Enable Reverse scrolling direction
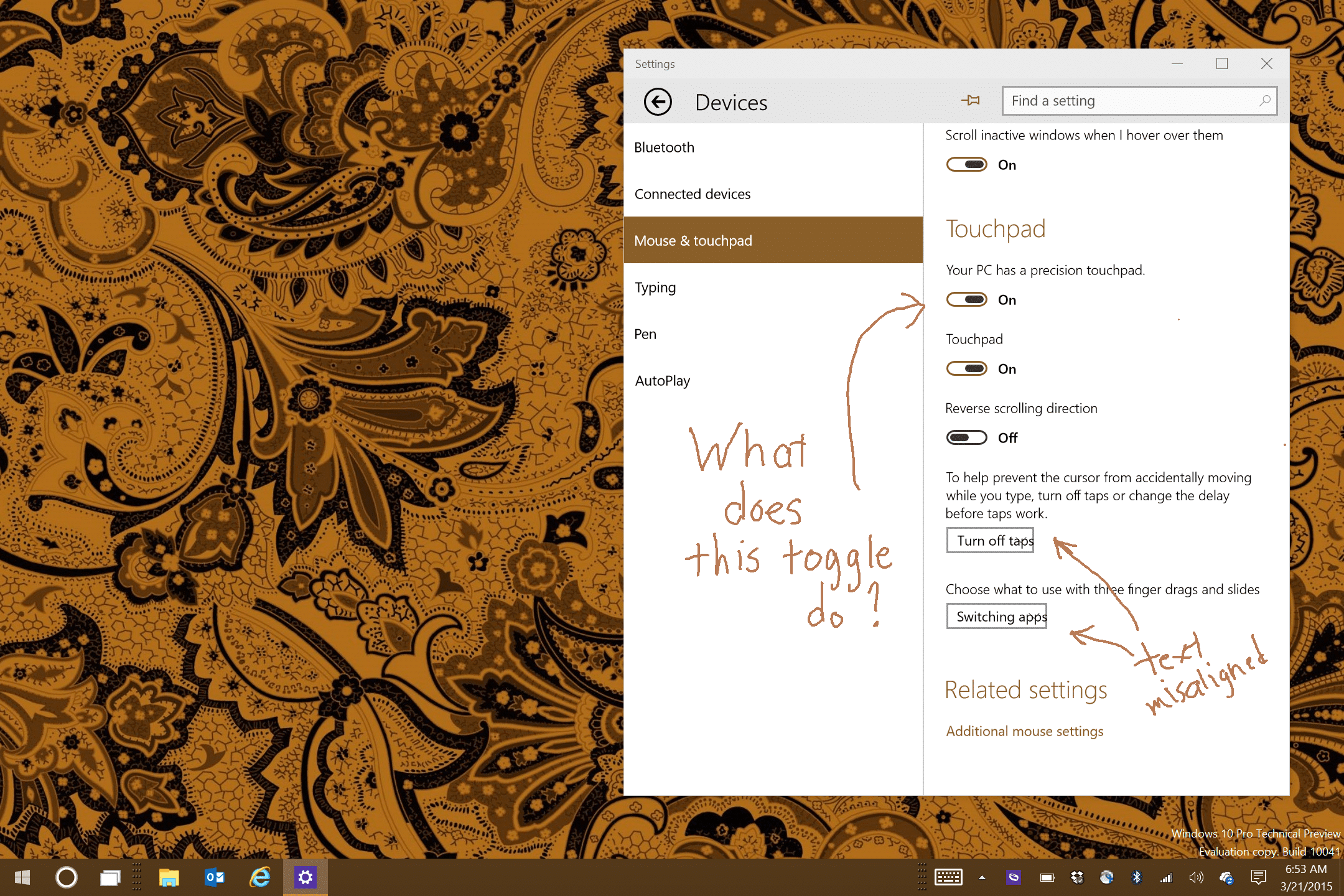This screenshot has width=1344, height=896. pos(966,437)
